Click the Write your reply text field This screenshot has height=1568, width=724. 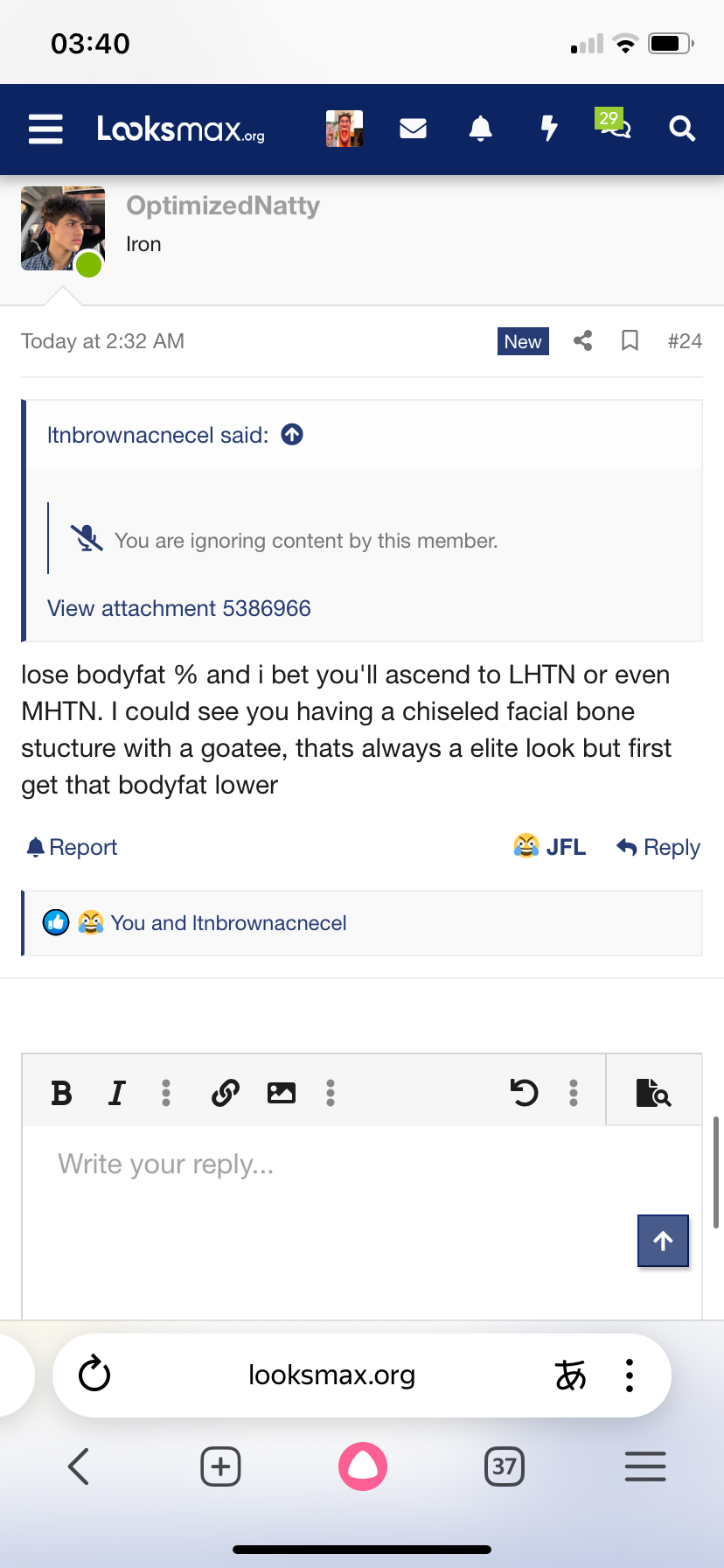(x=362, y=1221)
